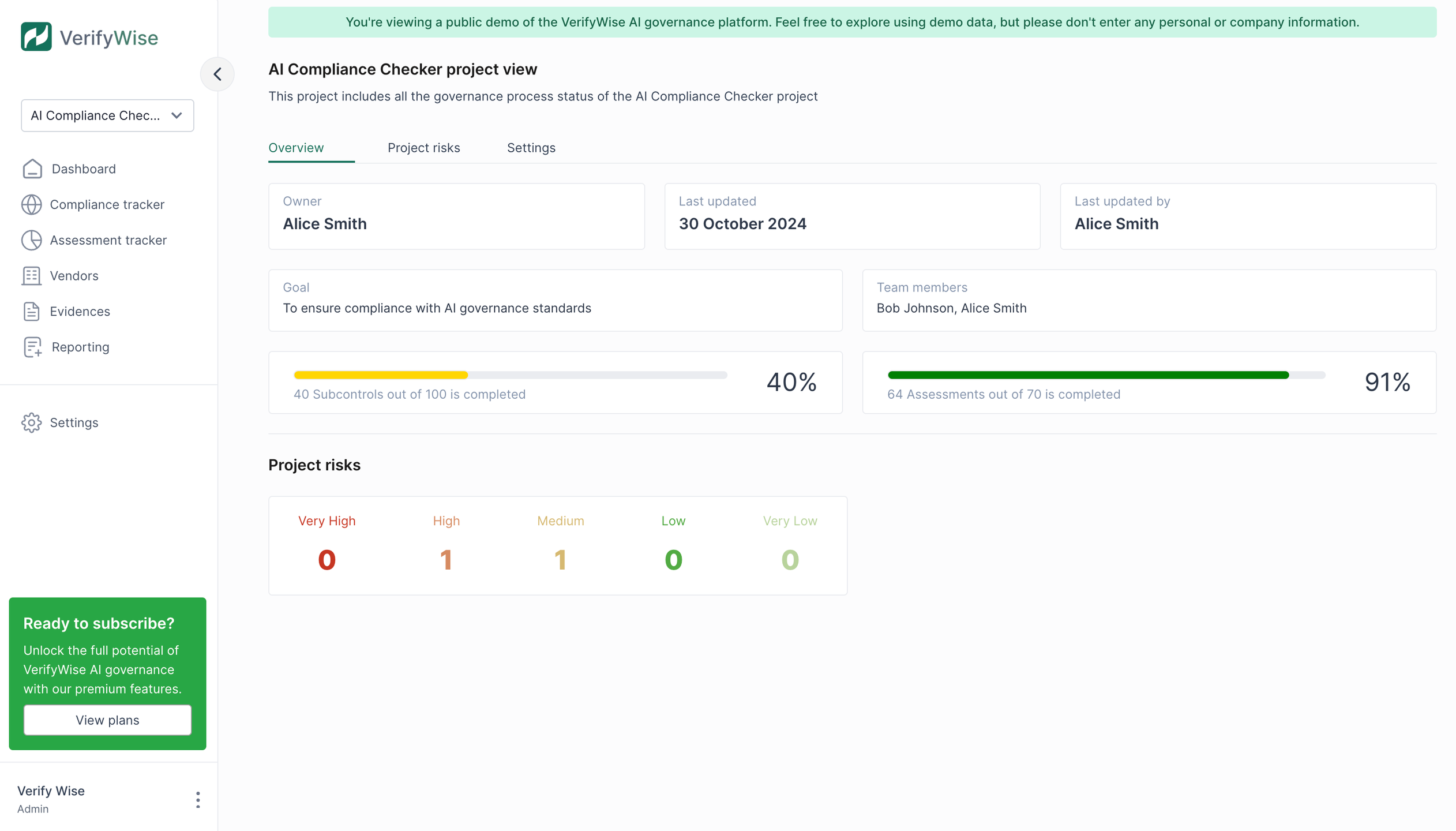Screen dimensions: 1456x831
Task: Click the Reporting file-plus icon
Action: point(32,347)
